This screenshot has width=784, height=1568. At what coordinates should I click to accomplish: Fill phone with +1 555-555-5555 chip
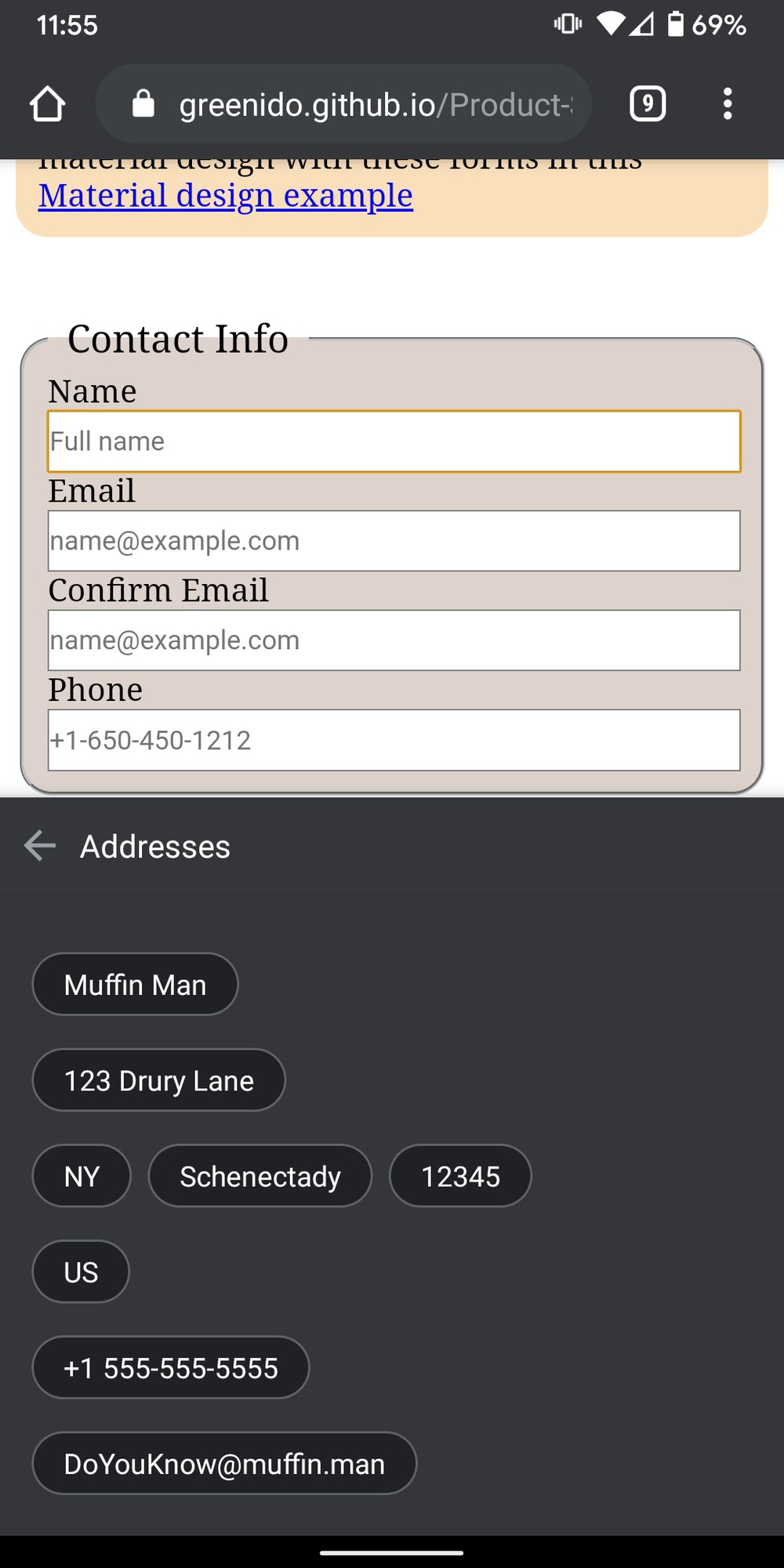point(171,1368)
